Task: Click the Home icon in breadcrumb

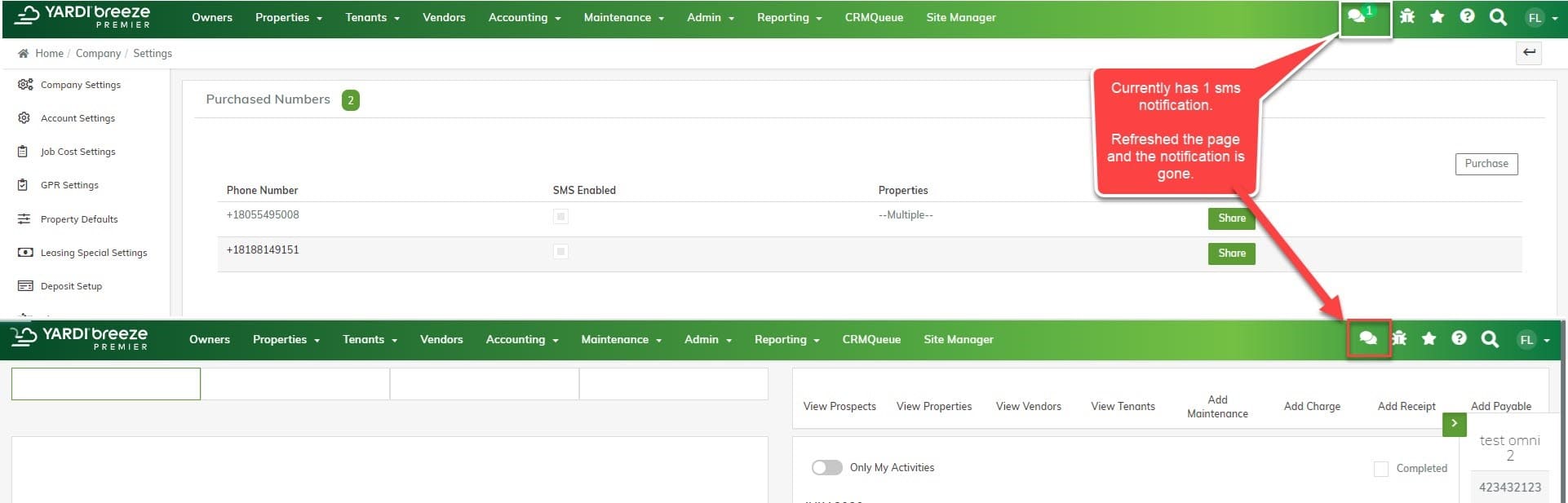Action: coord(23,53)
